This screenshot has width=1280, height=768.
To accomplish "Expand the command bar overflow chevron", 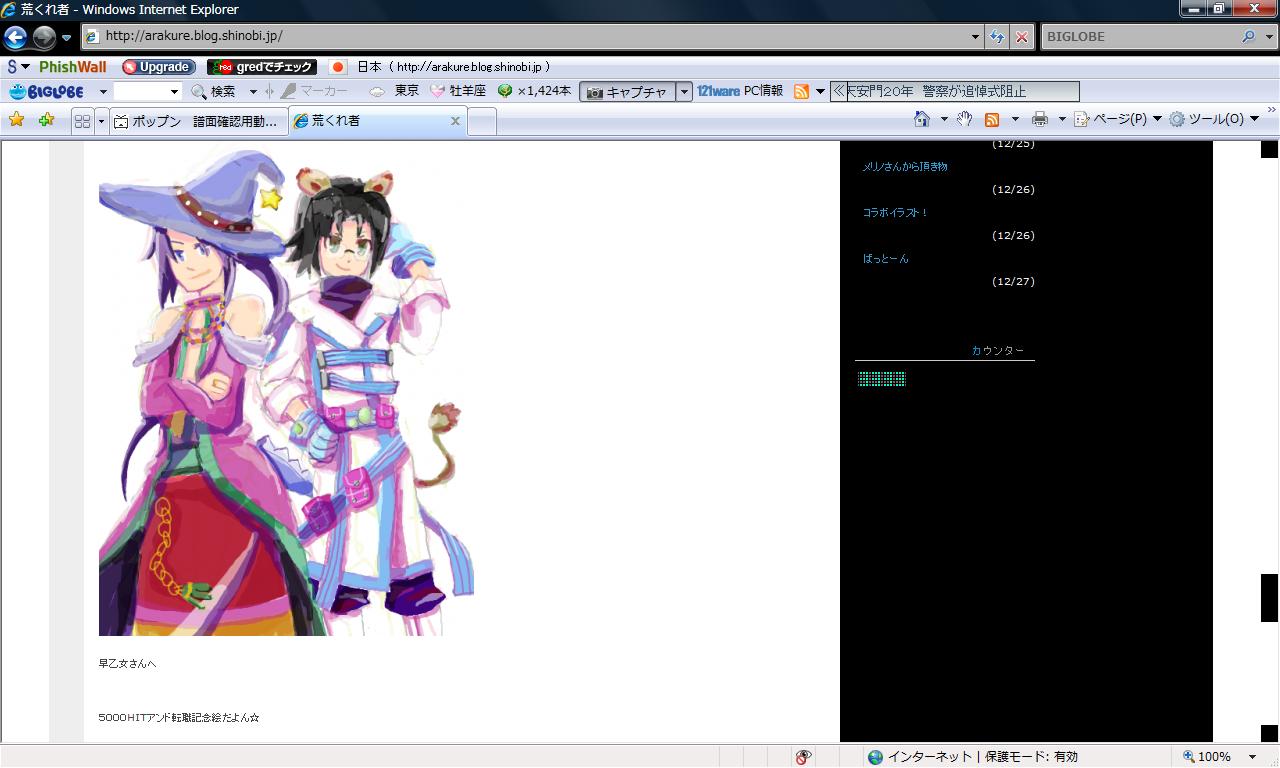I will click(1272, 110).
